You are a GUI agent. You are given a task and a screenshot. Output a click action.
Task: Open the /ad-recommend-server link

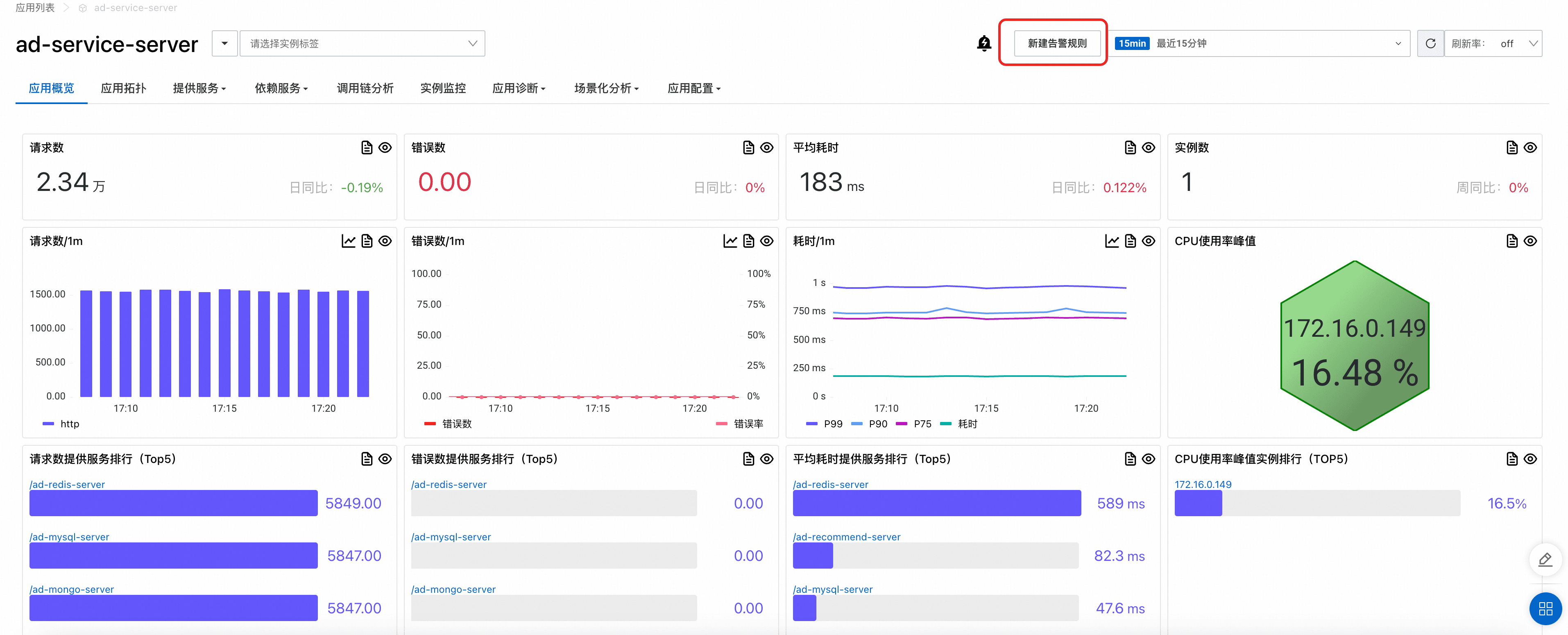coord(846,537)
